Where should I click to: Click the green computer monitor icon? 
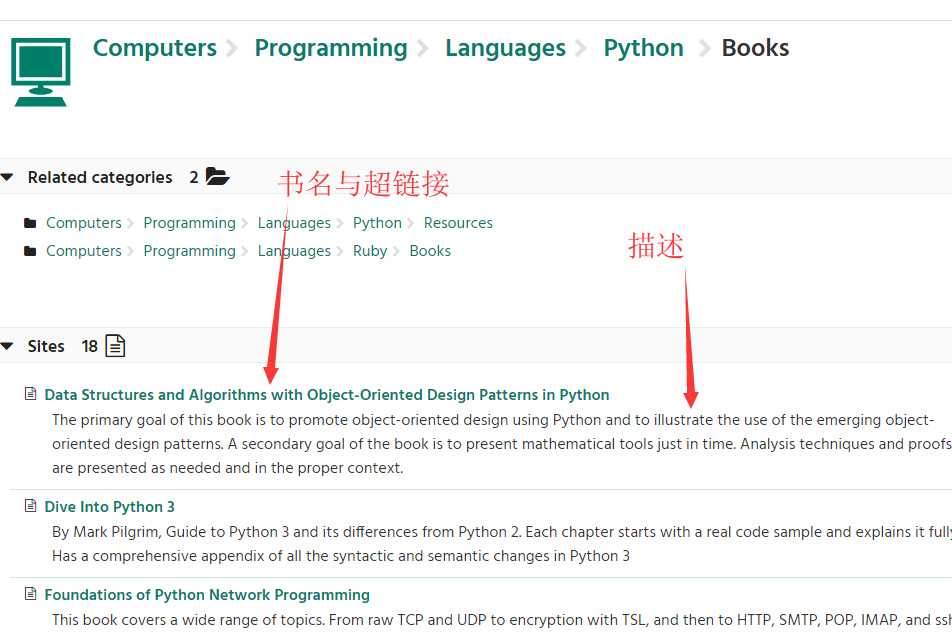pyautogui.click(x=41, y=72)
